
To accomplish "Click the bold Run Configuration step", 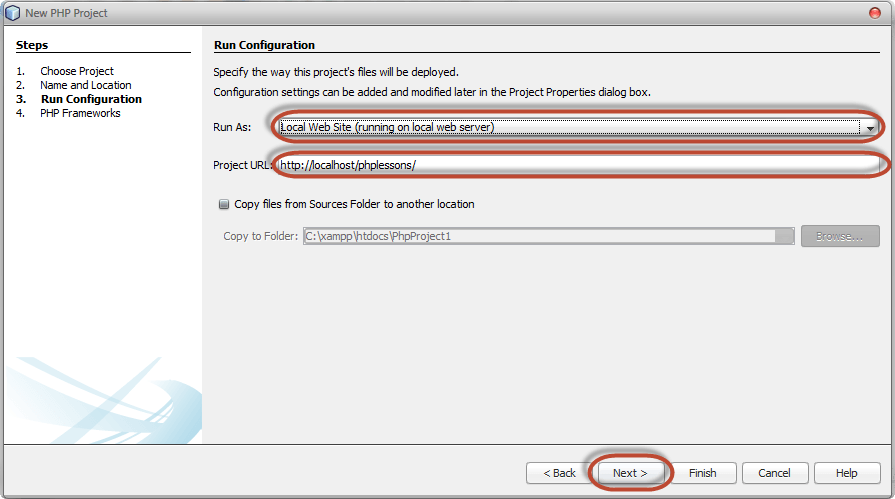I will pos(91,99).
